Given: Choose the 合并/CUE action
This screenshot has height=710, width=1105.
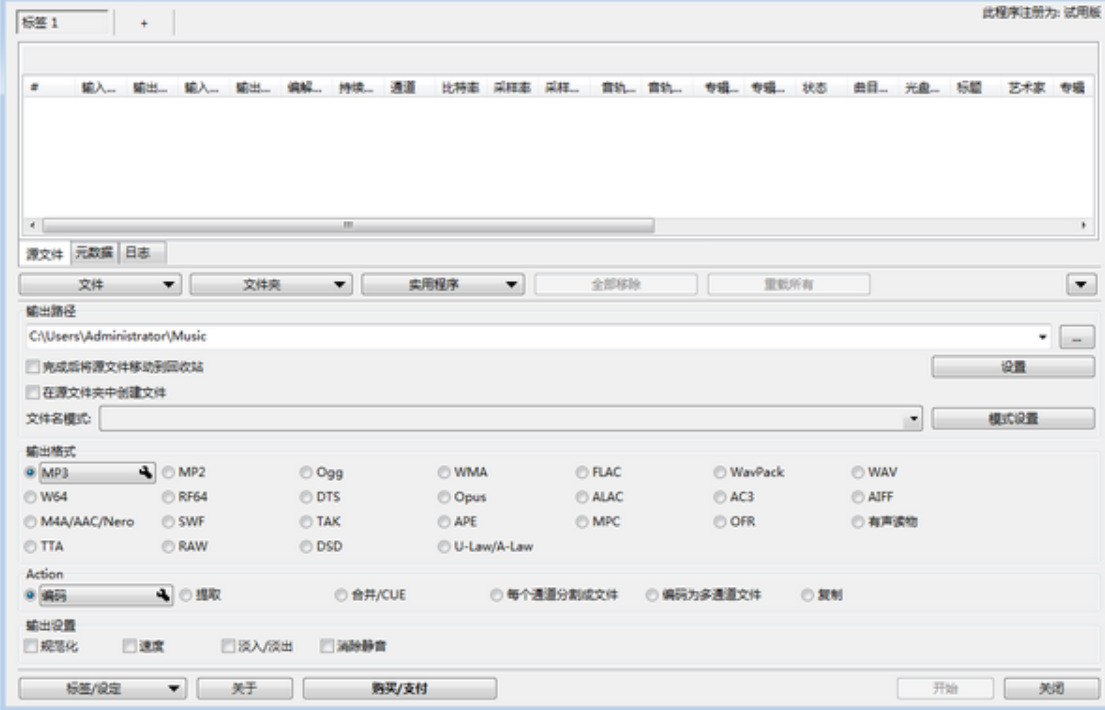Looking at the screenshot, I should pos(341,595).
